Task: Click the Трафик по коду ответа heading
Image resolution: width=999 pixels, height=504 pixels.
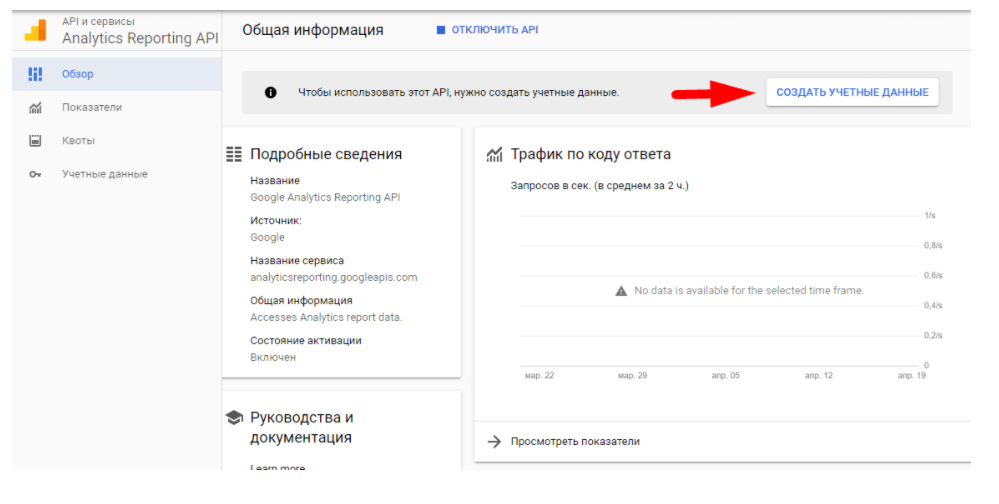Action: click(591, 154)
